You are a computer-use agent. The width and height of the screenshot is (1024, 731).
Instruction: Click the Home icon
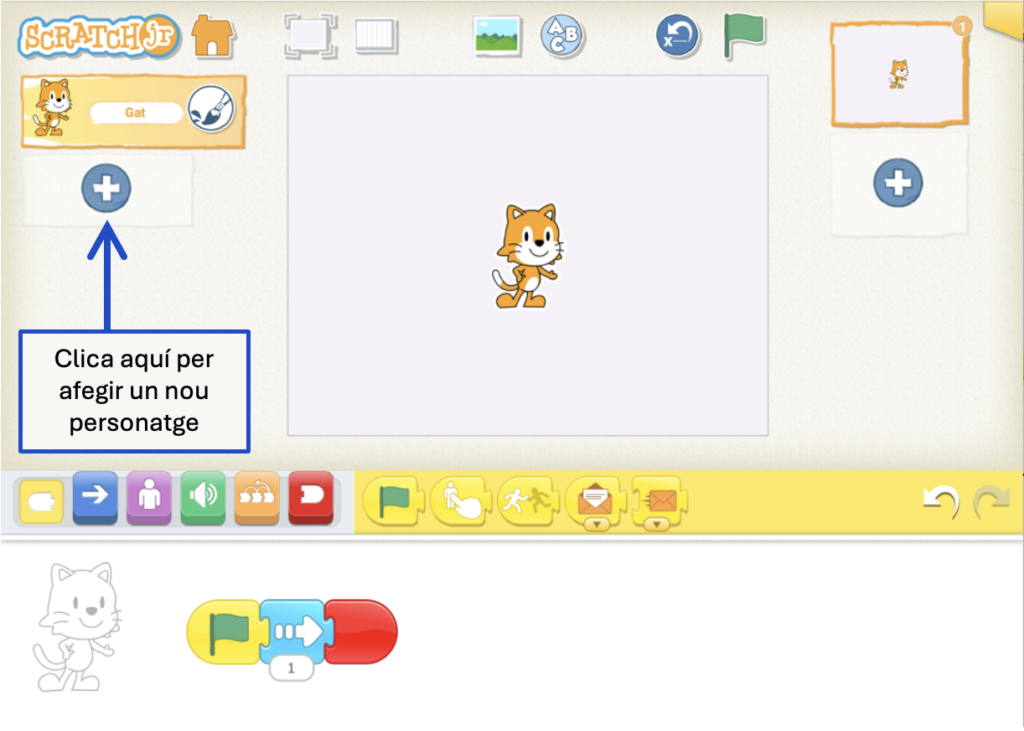(x=212, y=36)
